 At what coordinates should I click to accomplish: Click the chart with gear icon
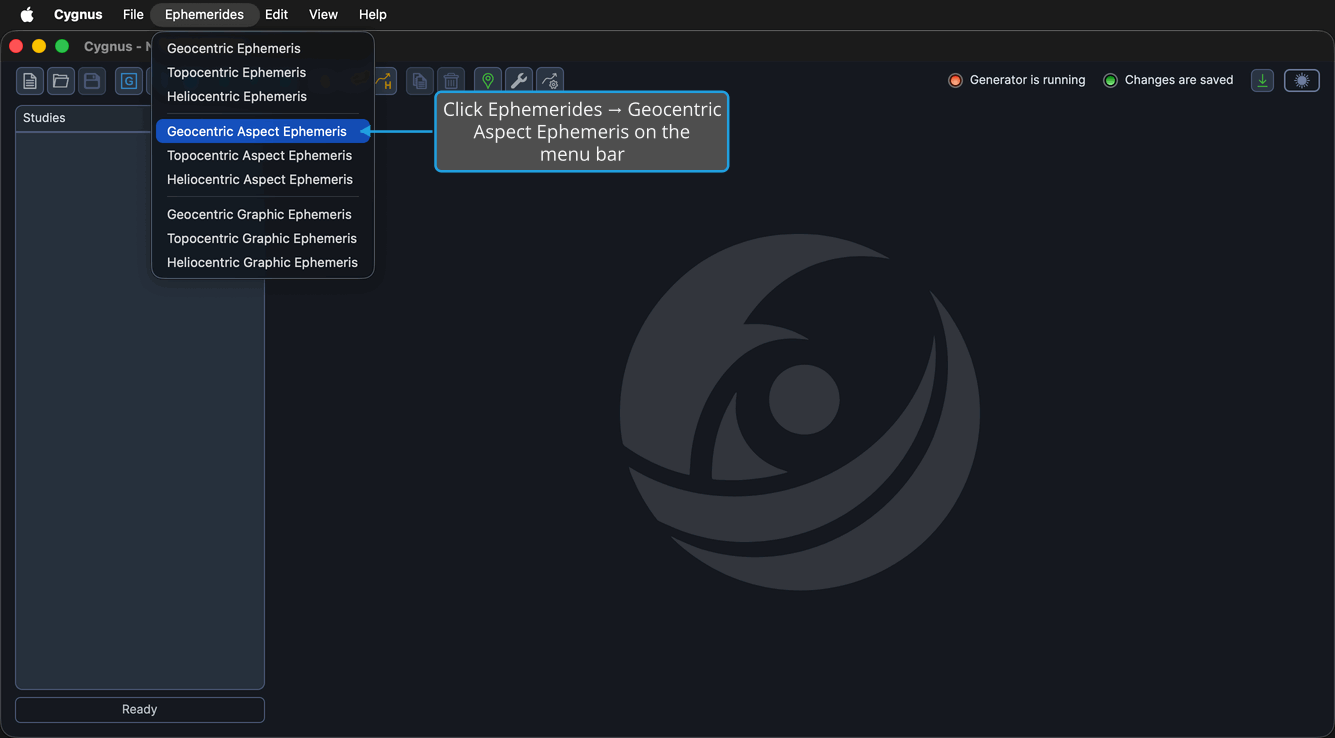550,81
